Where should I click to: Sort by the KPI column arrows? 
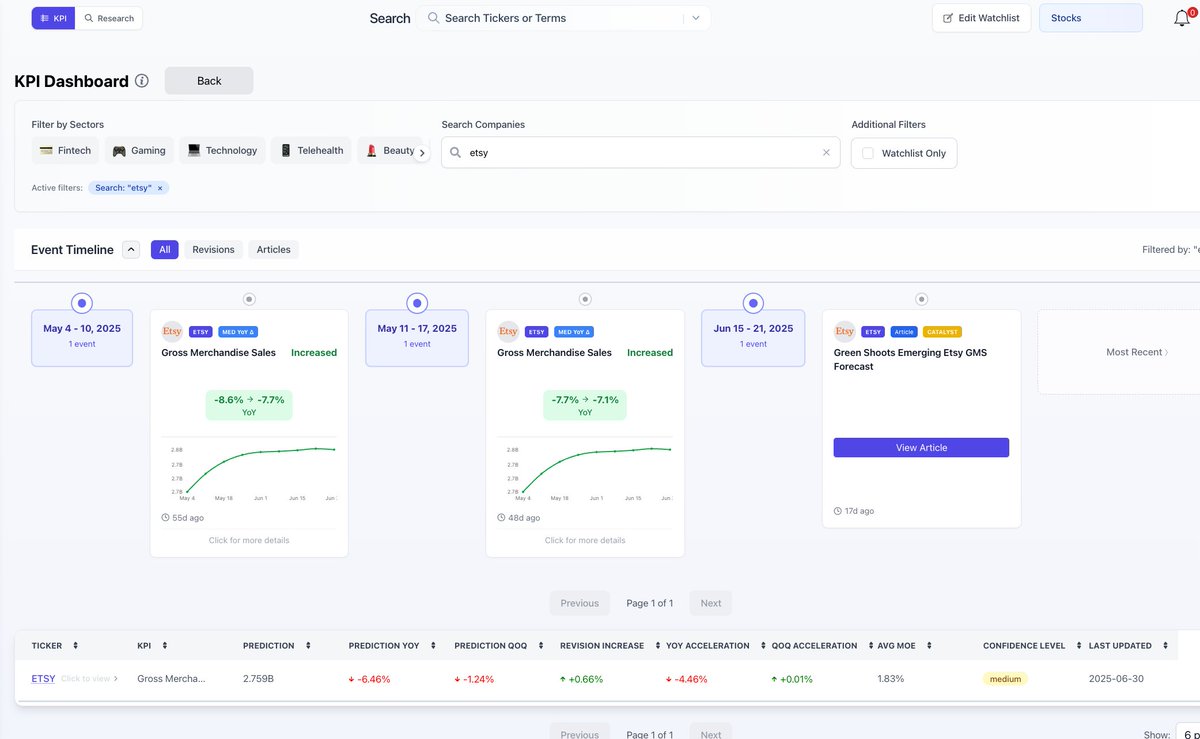[x=164, y=646]
